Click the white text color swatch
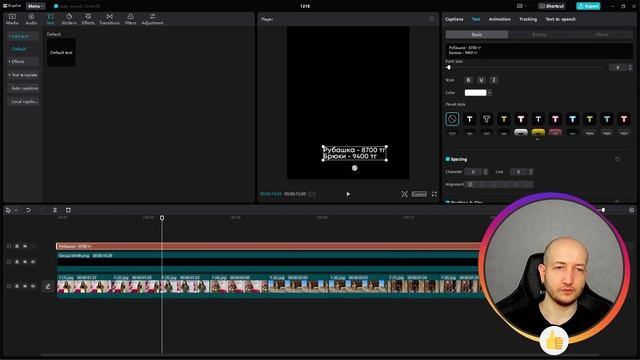The image size is (640, 360). (x=476, y=93)
